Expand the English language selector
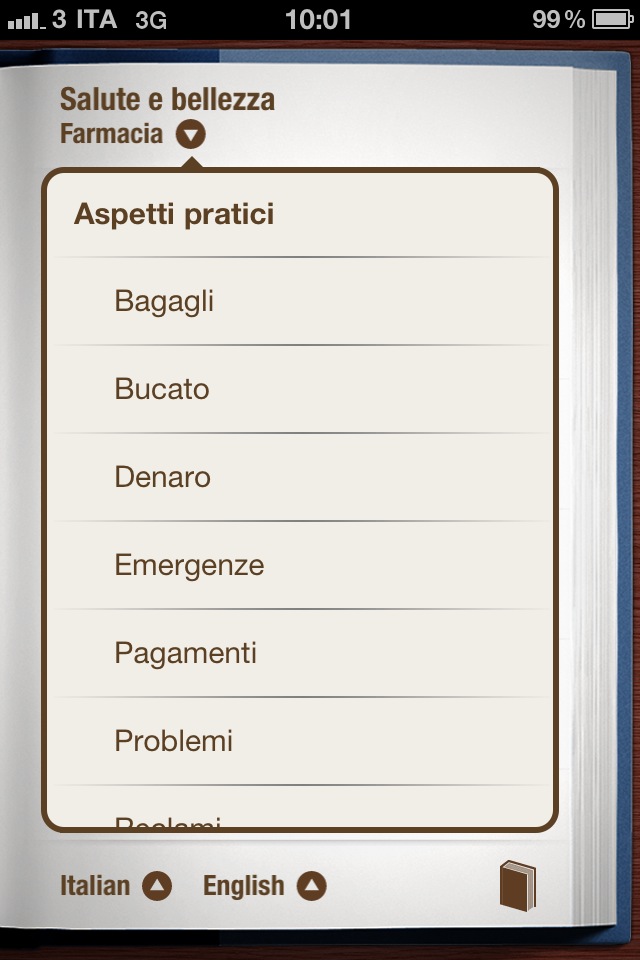Viewport: 640px width, 960px height. (x=265, y=886)
